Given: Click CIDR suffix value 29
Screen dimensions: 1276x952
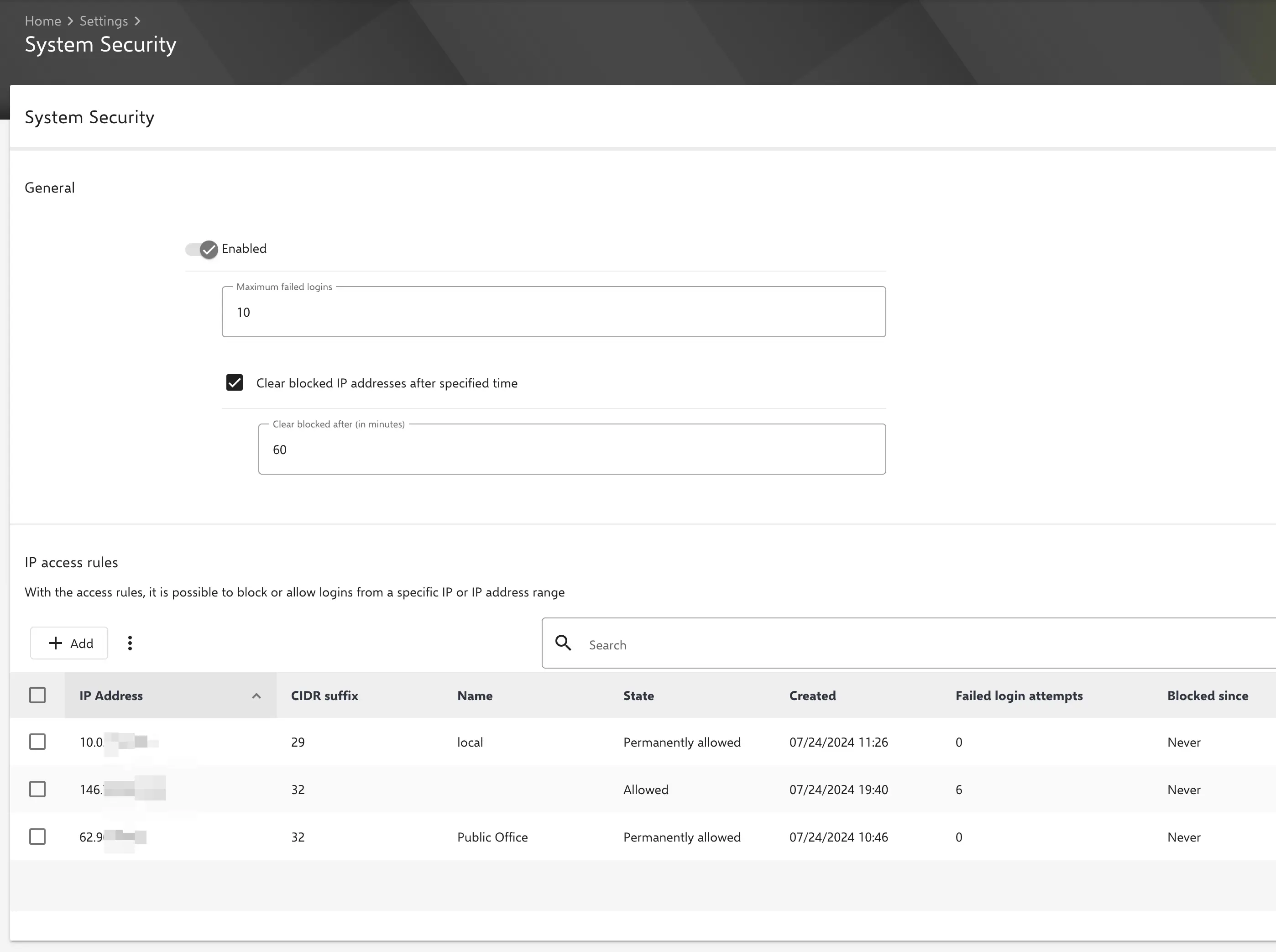Looking at the screenshot, I should tap(298, 742).
